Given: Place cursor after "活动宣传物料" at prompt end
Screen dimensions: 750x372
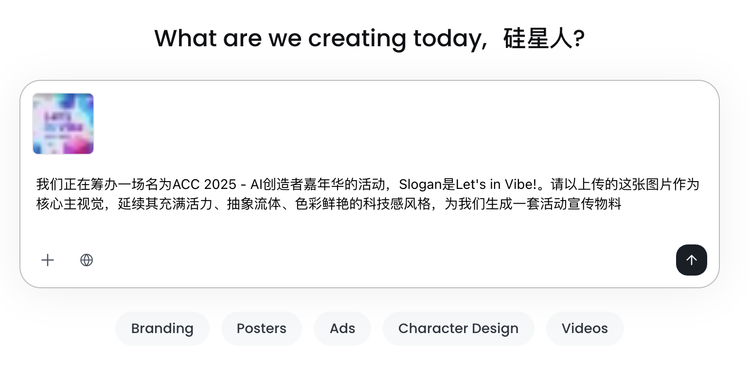Looking at the screenshot, I should coord(621,205).
